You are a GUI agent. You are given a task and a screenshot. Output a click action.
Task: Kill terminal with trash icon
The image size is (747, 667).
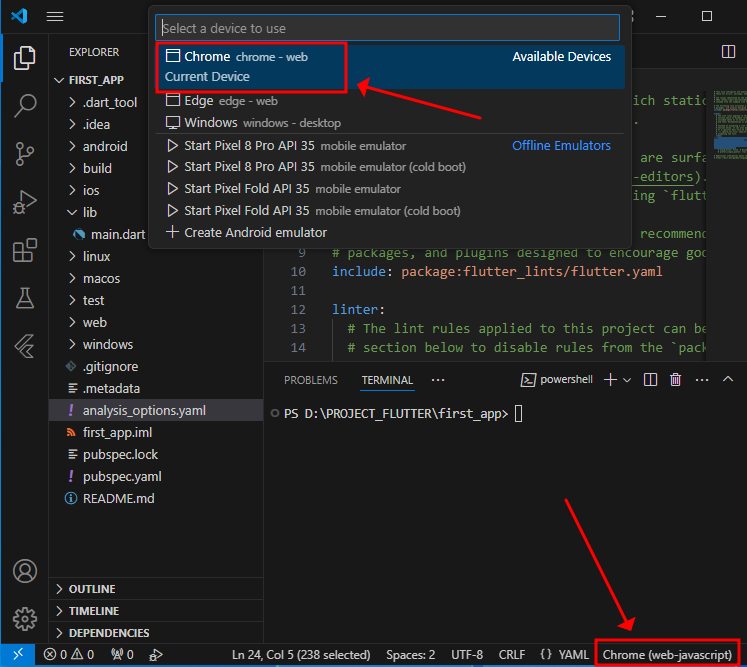click(675, 380)
